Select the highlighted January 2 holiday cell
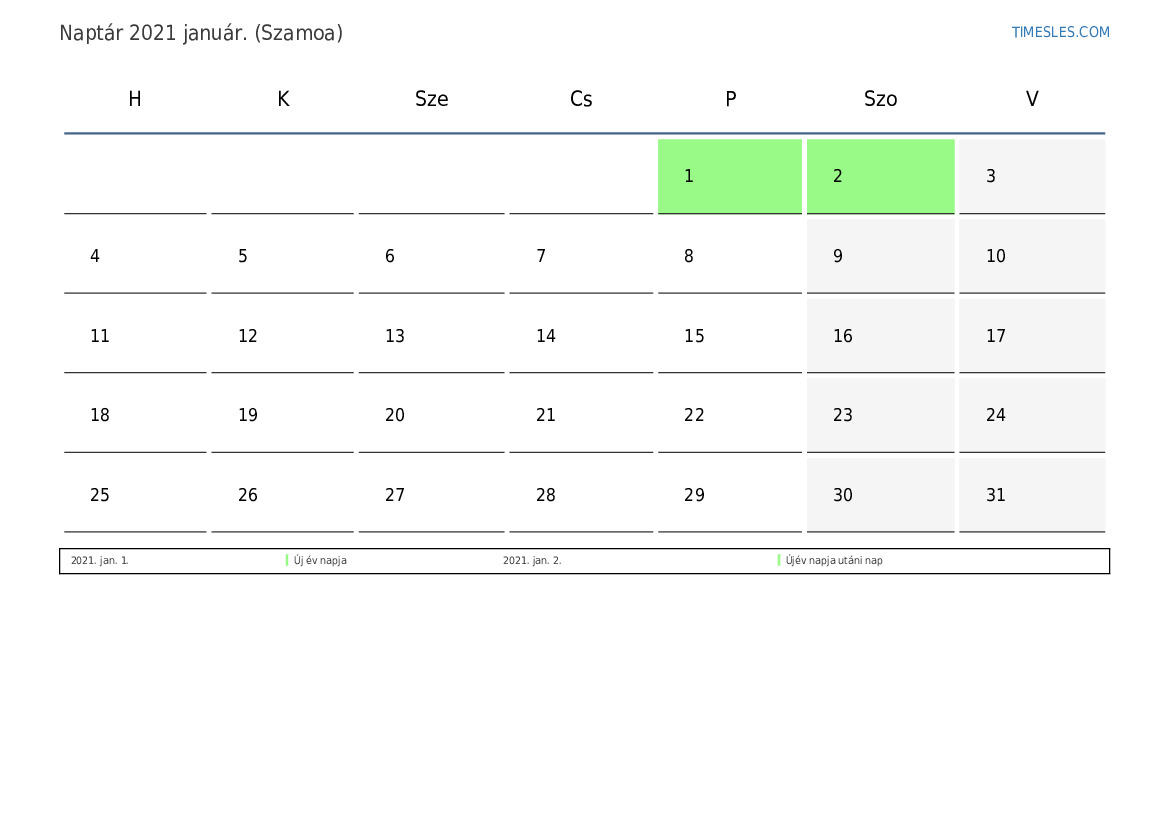Screen dimensions: 1169x827 (x=880, y=176)
